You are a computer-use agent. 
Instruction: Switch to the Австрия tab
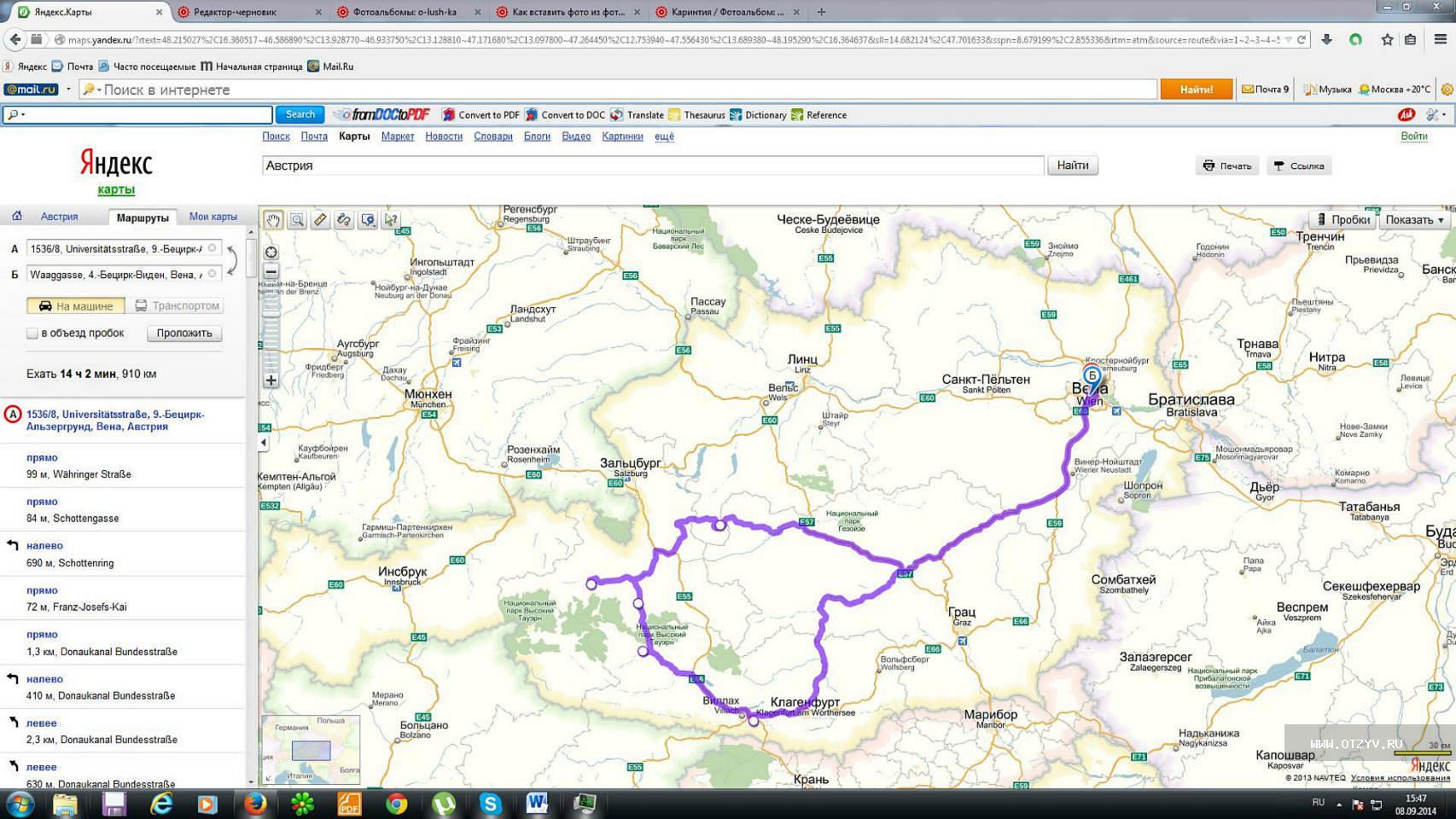click(x=59, y=217)
